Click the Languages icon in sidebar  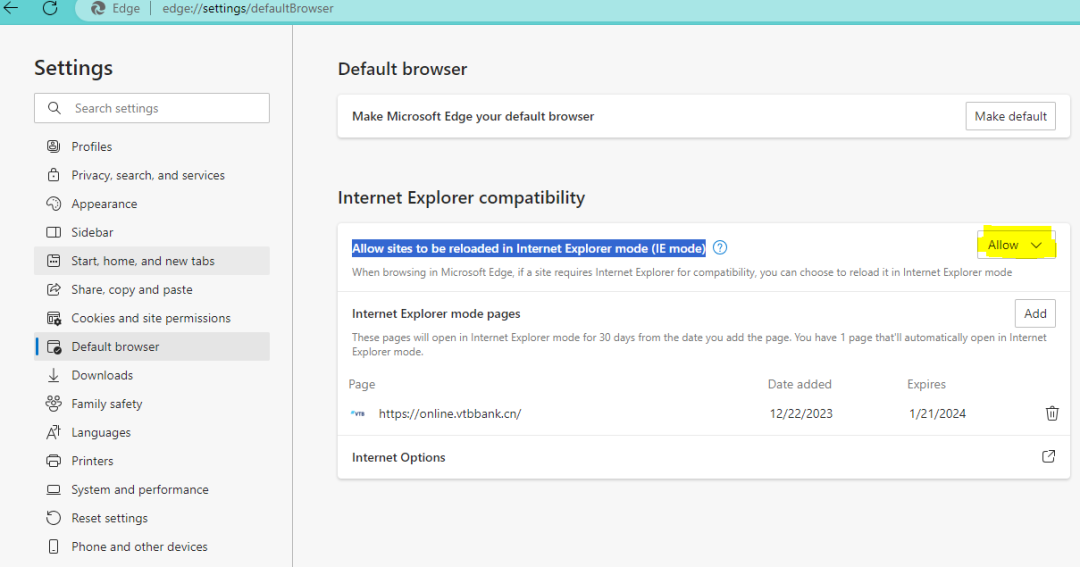point(54,433)
